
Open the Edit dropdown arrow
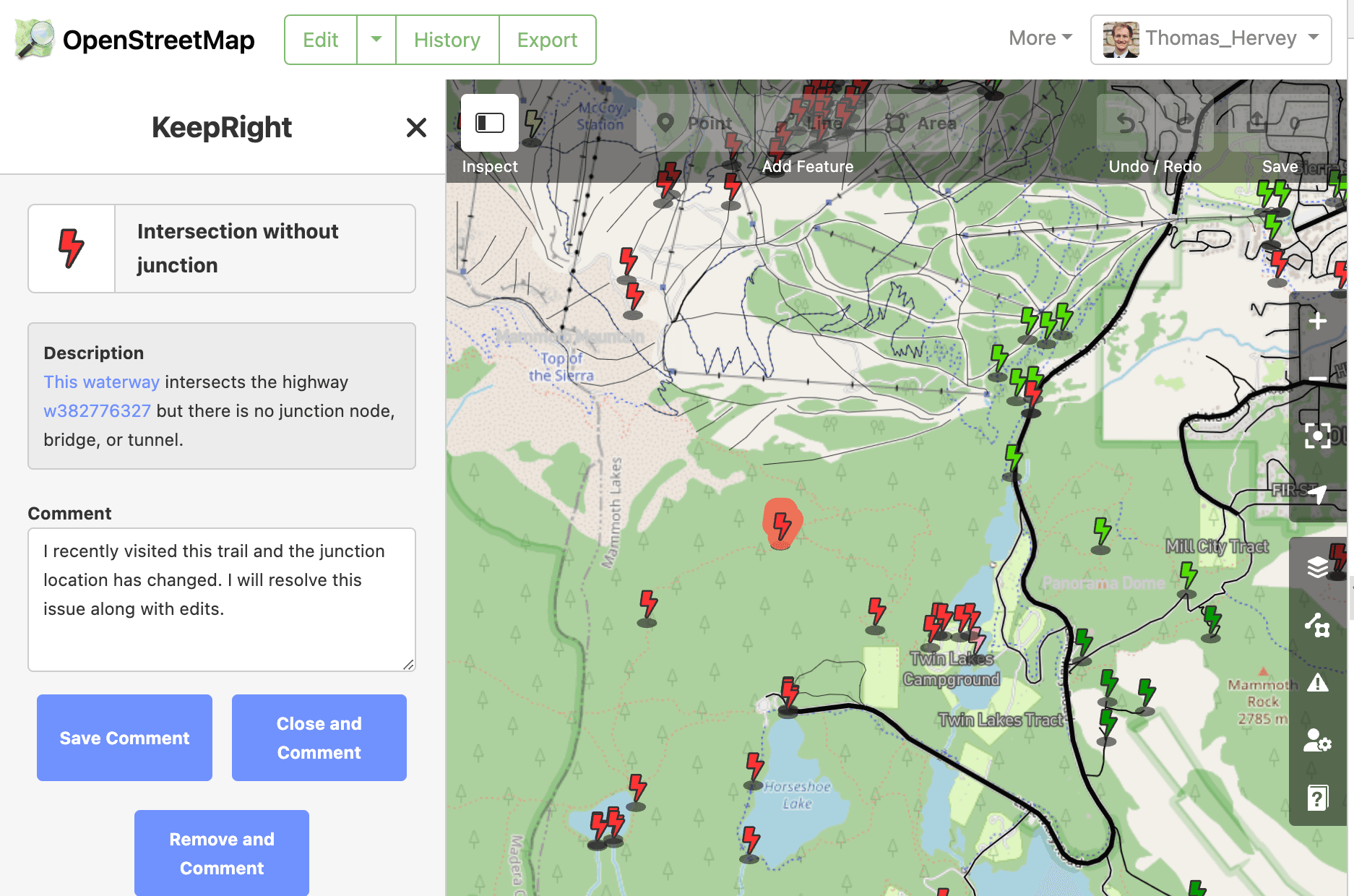click(376, 40)
